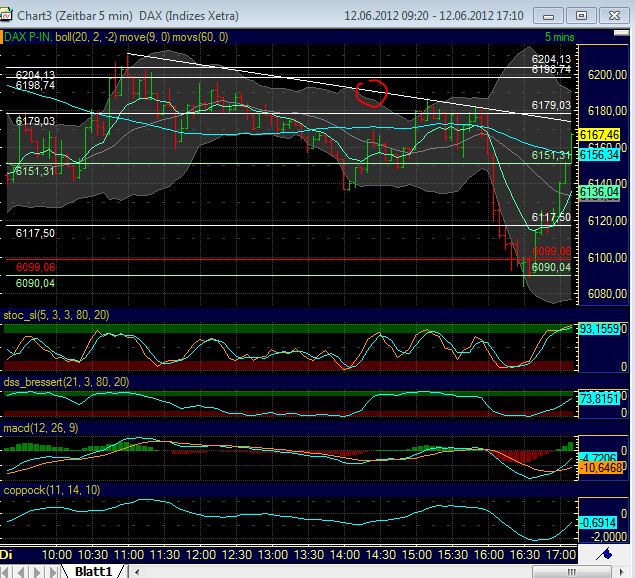Select the 'boll(20, 2, -2)' indicator label
This screenshot has height=578, width=635.
[x=86, y=37]
